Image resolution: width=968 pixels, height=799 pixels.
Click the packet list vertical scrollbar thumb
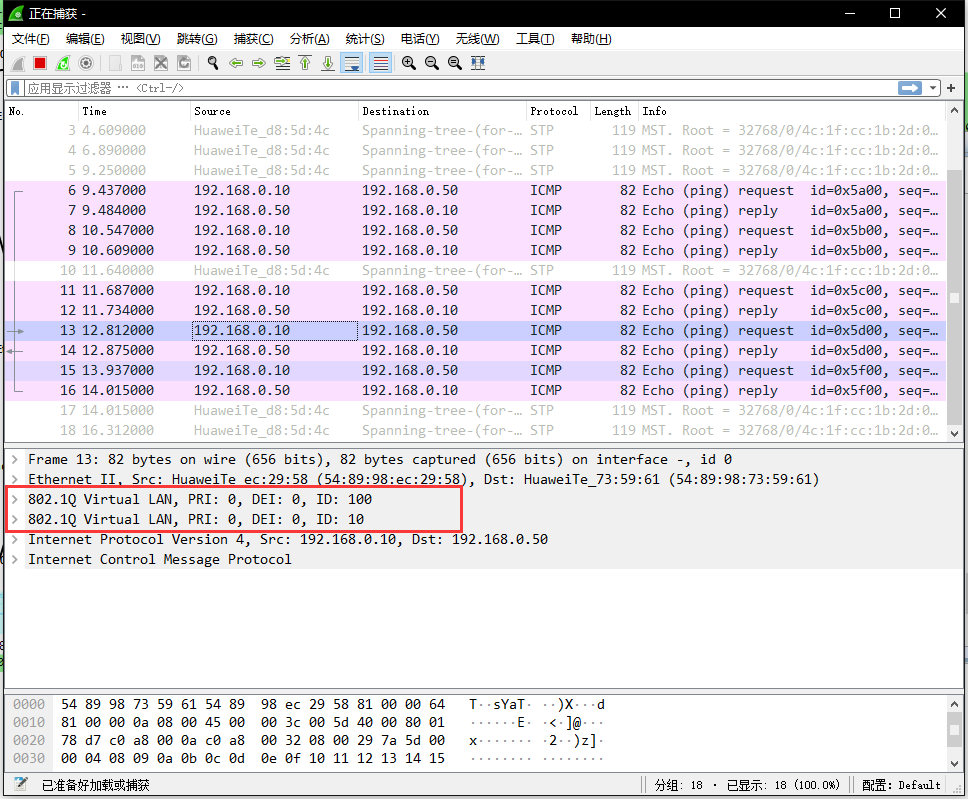click(x=954, y=298)
